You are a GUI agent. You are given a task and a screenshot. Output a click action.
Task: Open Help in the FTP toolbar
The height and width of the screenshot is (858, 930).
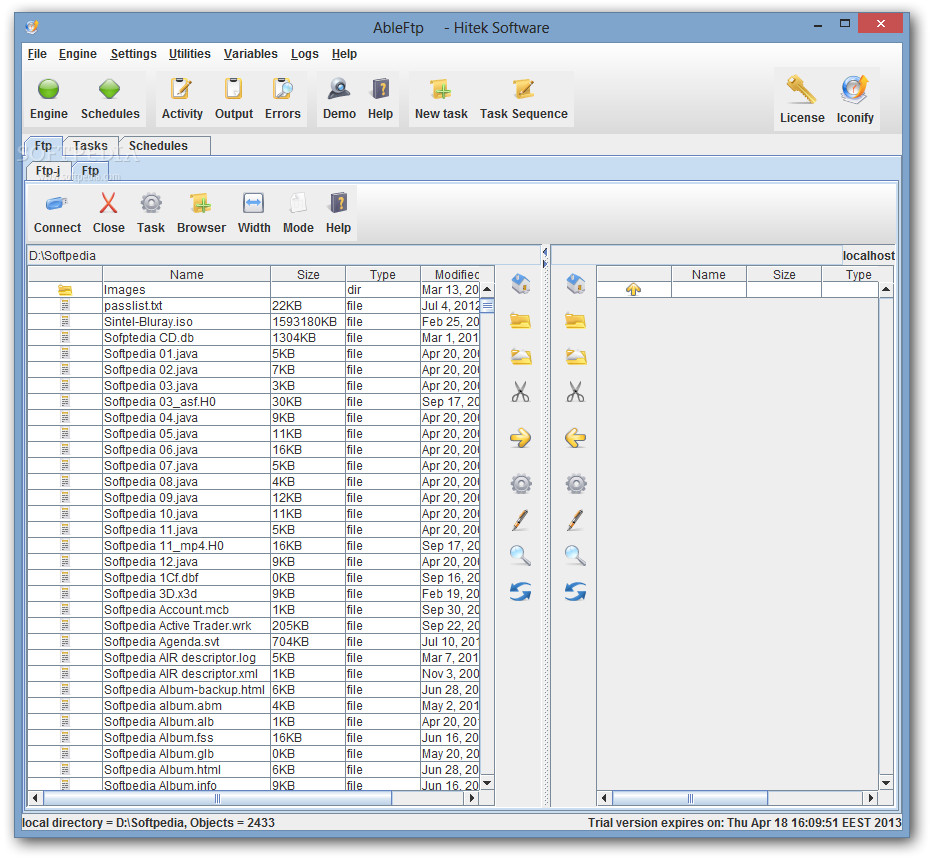(x=338, y=203)
